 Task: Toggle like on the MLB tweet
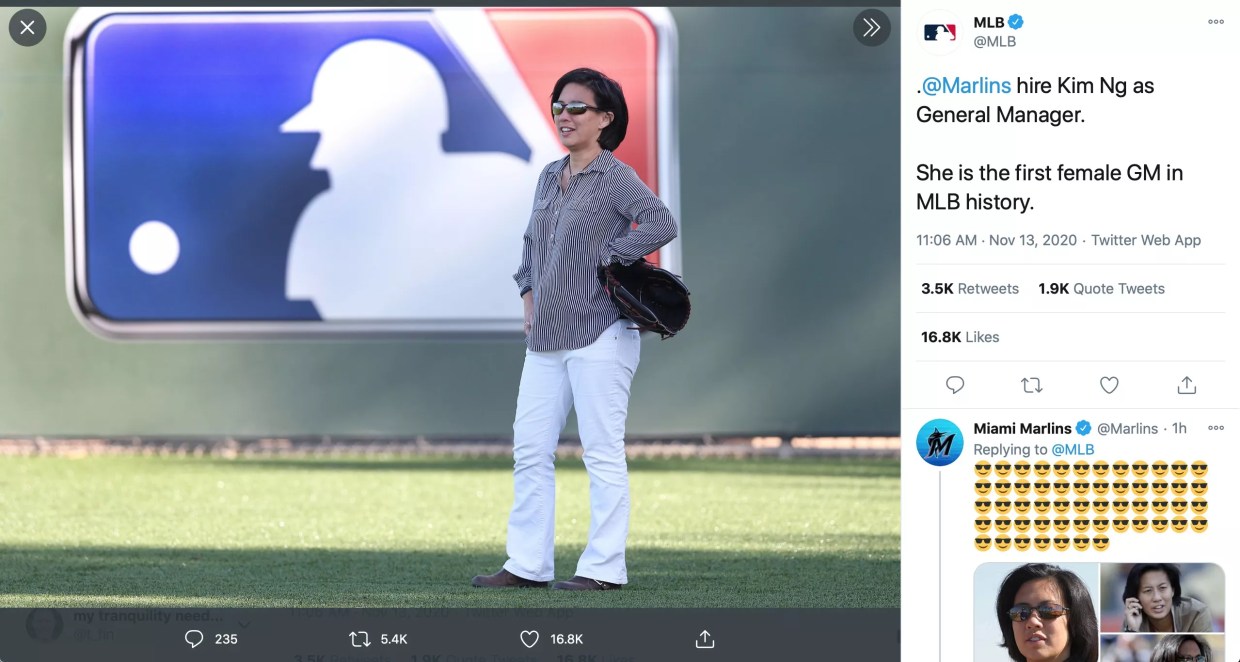[1109, 384]
